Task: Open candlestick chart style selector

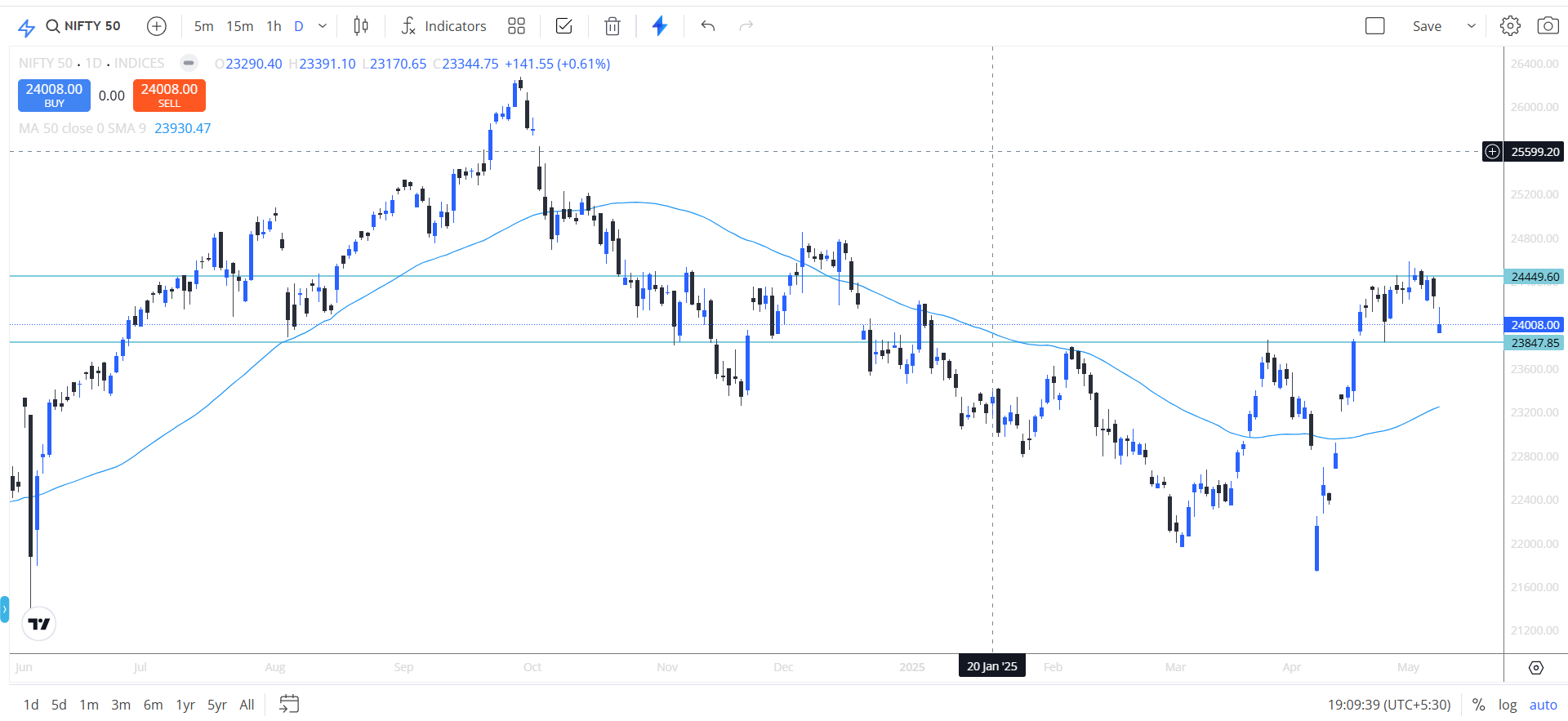Action: click(361, 26)
